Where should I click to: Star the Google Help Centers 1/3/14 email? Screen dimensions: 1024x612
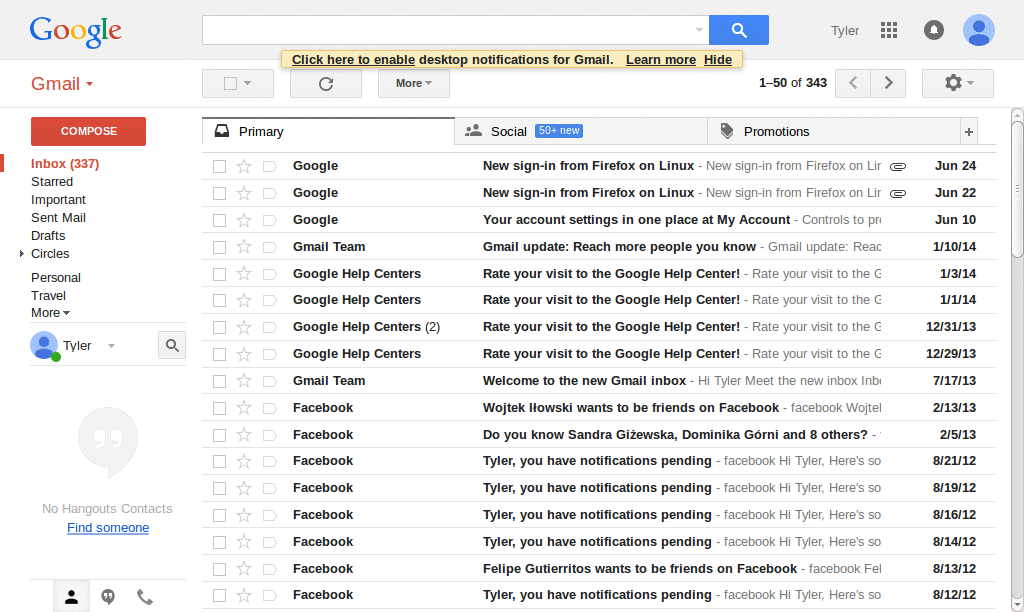click(x=244, y=274)
